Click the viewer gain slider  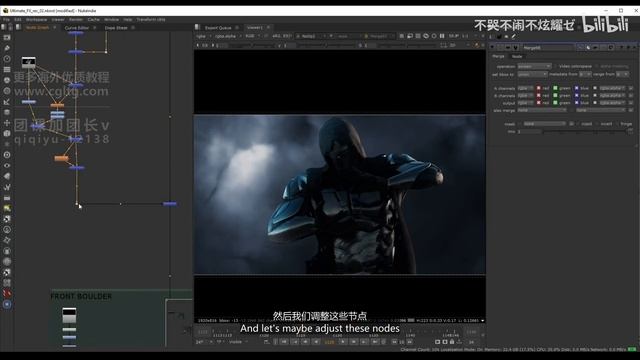[253, 45]
